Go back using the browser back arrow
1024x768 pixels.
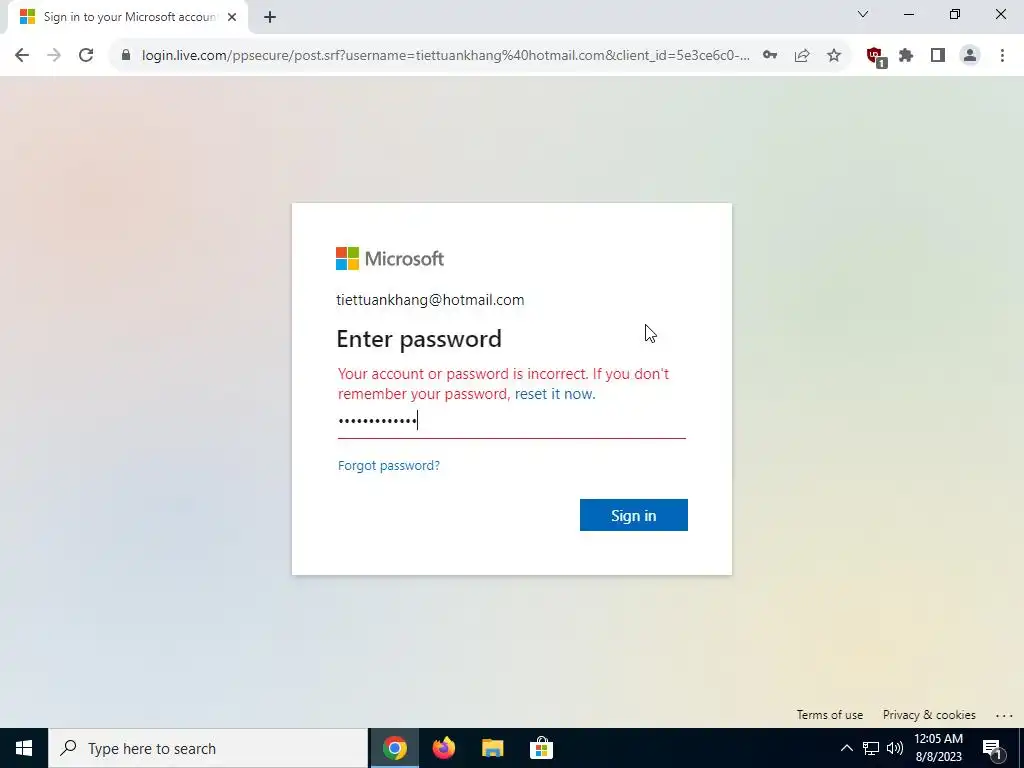pyautogui.click(x=22, y=56)
